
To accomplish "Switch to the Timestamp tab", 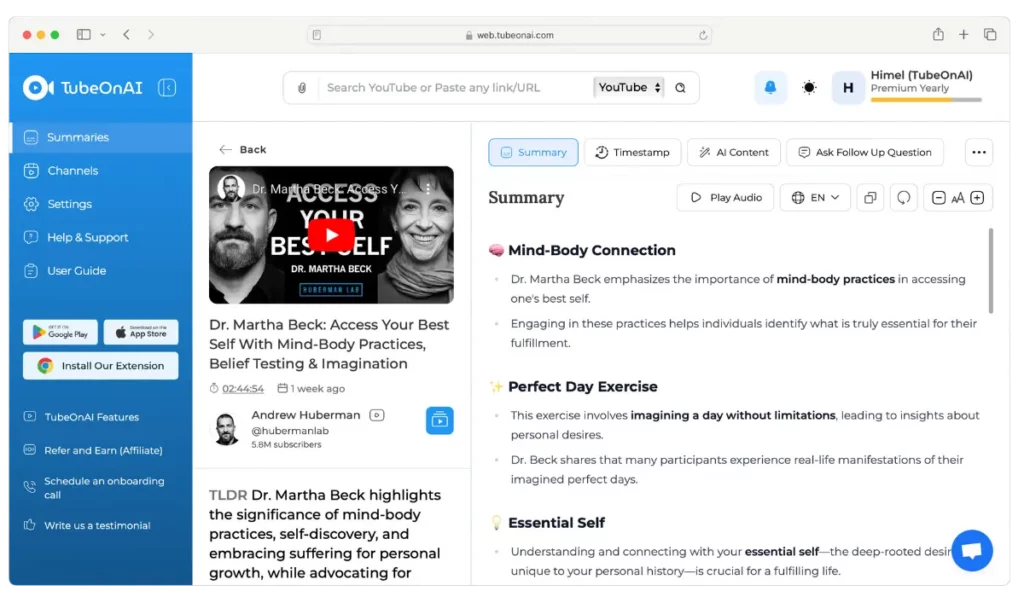I will point(632,152).
